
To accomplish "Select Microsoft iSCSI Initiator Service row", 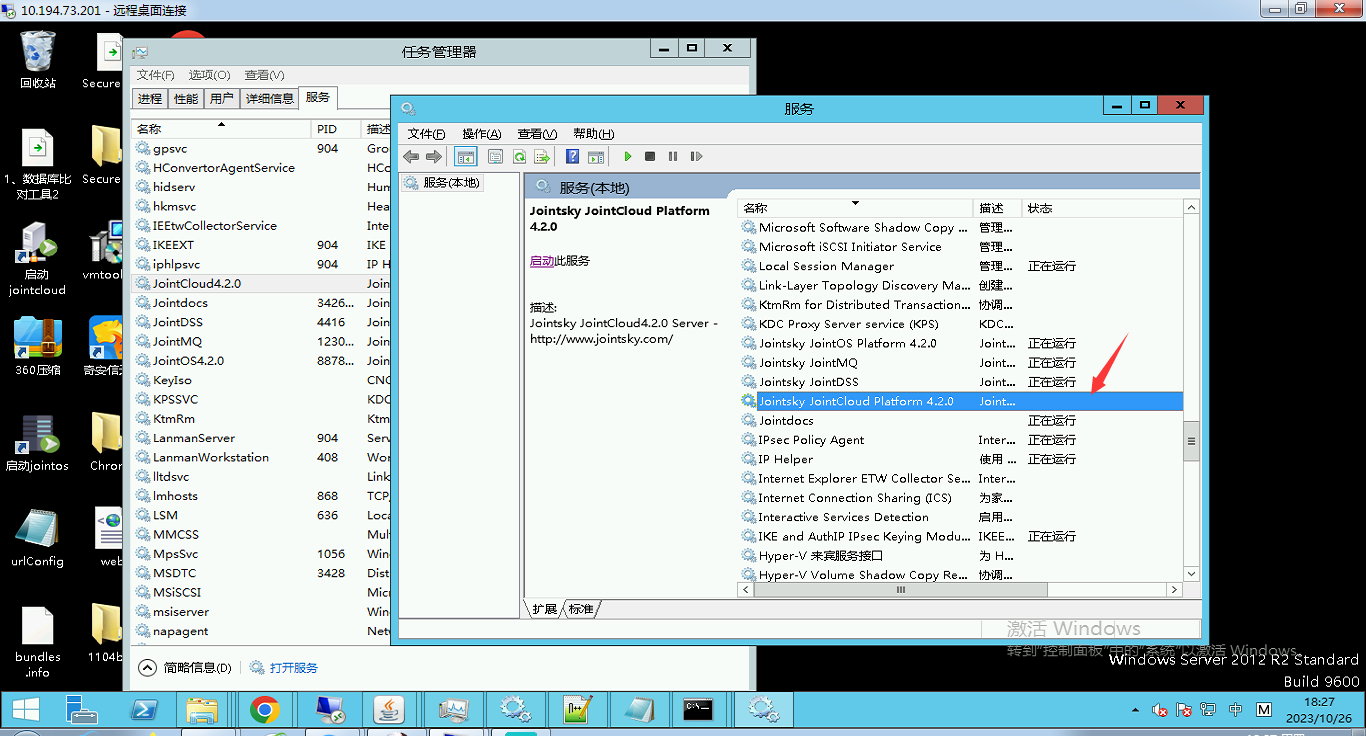I will [x=960, y=247].
